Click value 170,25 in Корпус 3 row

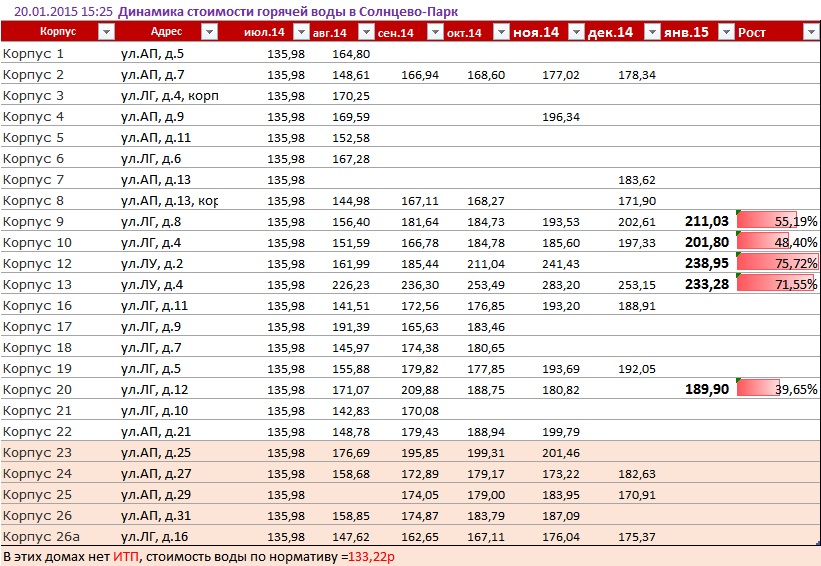click(351, 95)
